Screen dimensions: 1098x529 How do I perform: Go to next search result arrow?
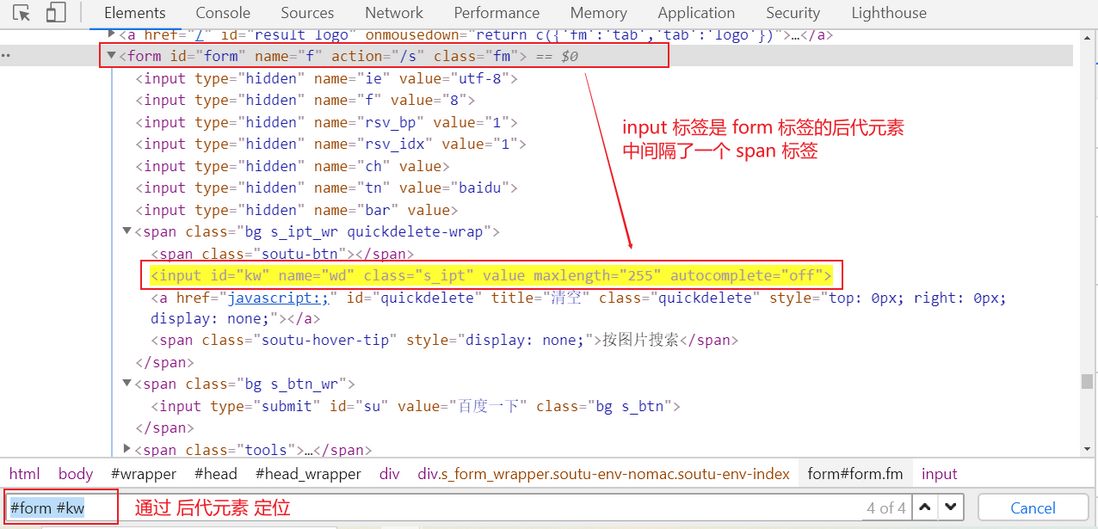[952, 507]
